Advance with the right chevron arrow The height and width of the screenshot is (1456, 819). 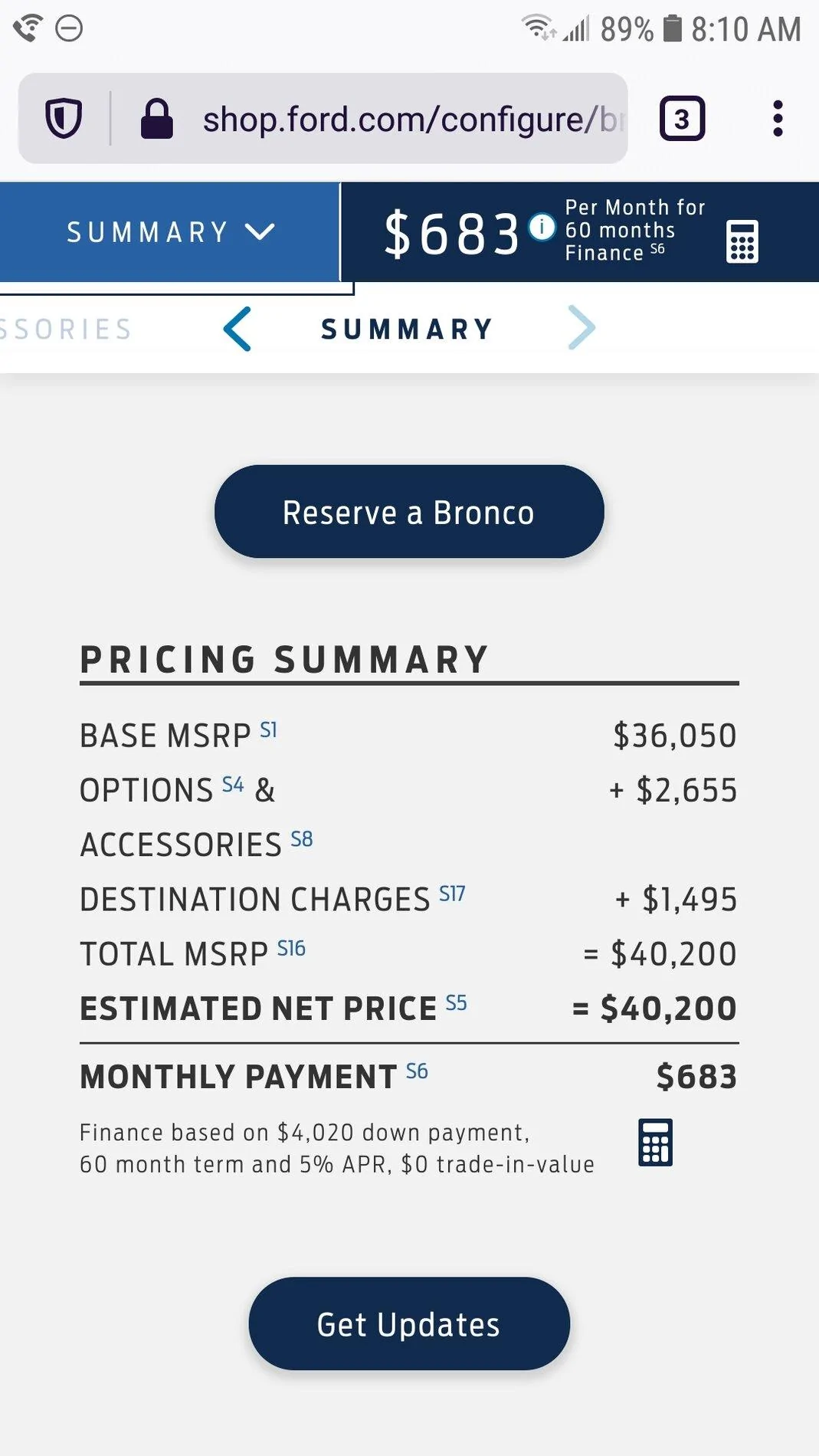[581, 328]
